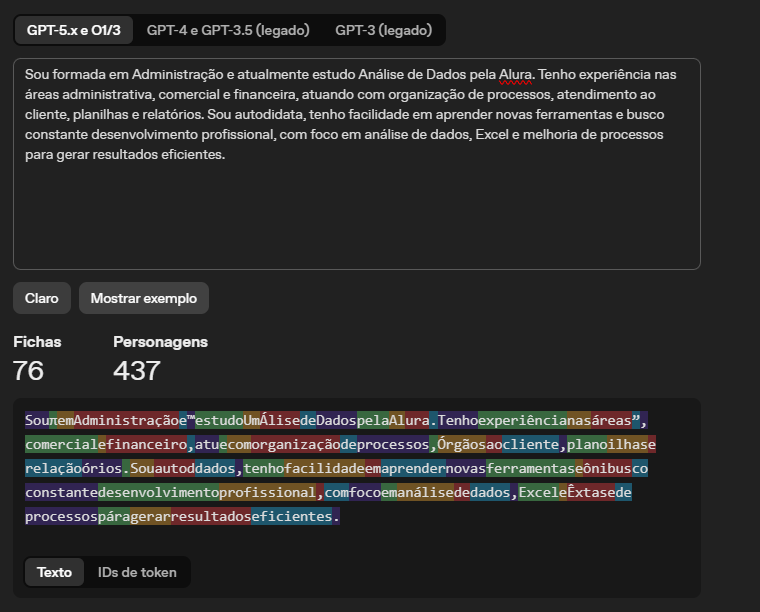Click the facilidade token in output
The width and height of the screenshot is (760, 612).
(x=324, y=469)
